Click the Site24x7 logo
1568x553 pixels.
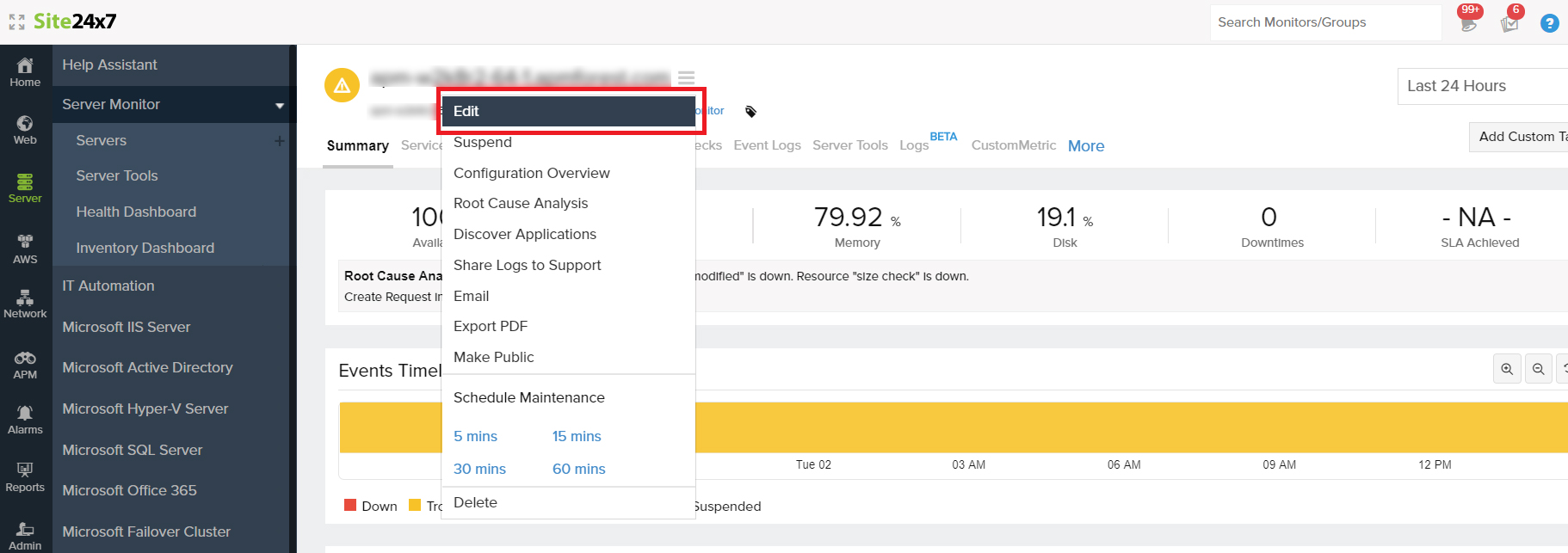(75, 22)
